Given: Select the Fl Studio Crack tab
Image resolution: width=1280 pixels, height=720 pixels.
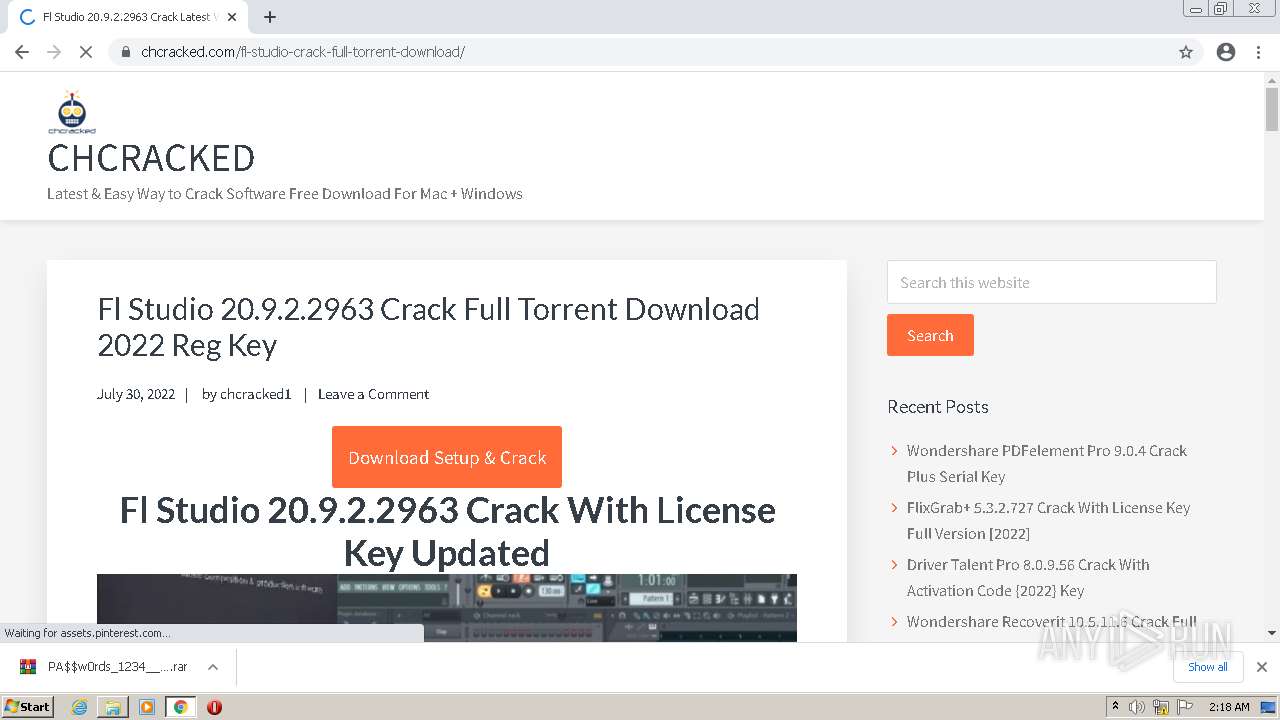Looking at the screenshot, I should (127, 17).
